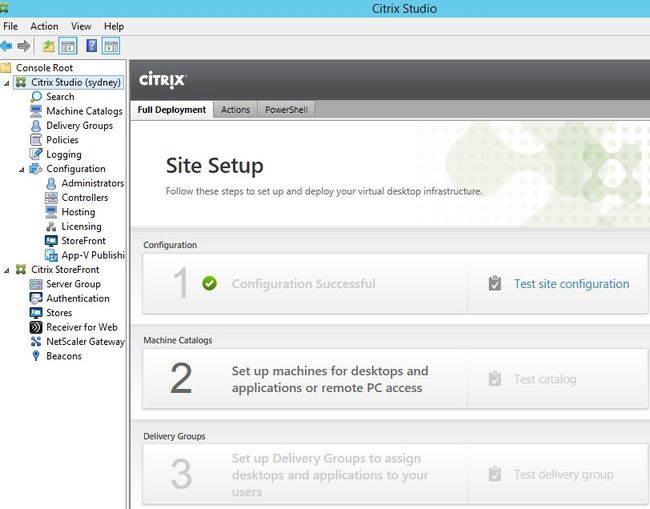The image size is (650, 509).
Task: Click the Configuration Successful text
Action: tap(303, 284)
